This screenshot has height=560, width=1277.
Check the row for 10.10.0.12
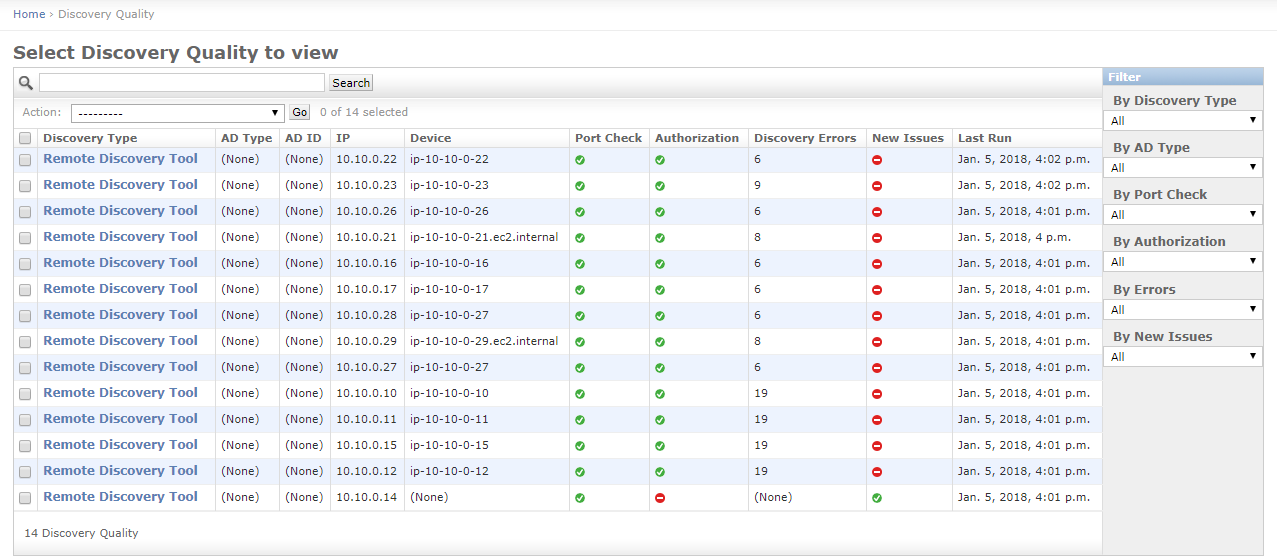pos(25,472)
